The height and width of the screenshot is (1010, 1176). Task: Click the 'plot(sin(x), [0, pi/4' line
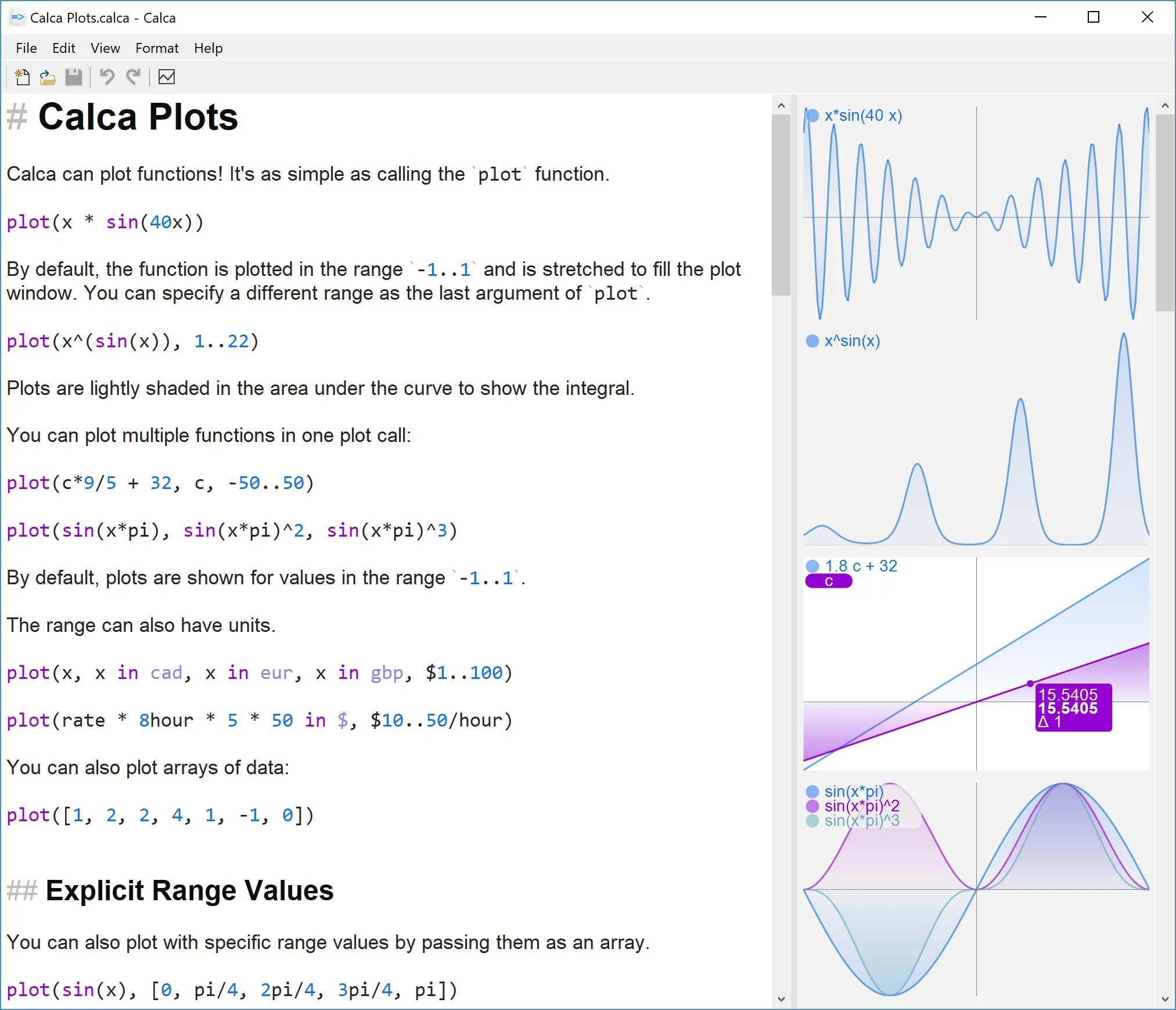pyautogui.click(x=232, y=989)
